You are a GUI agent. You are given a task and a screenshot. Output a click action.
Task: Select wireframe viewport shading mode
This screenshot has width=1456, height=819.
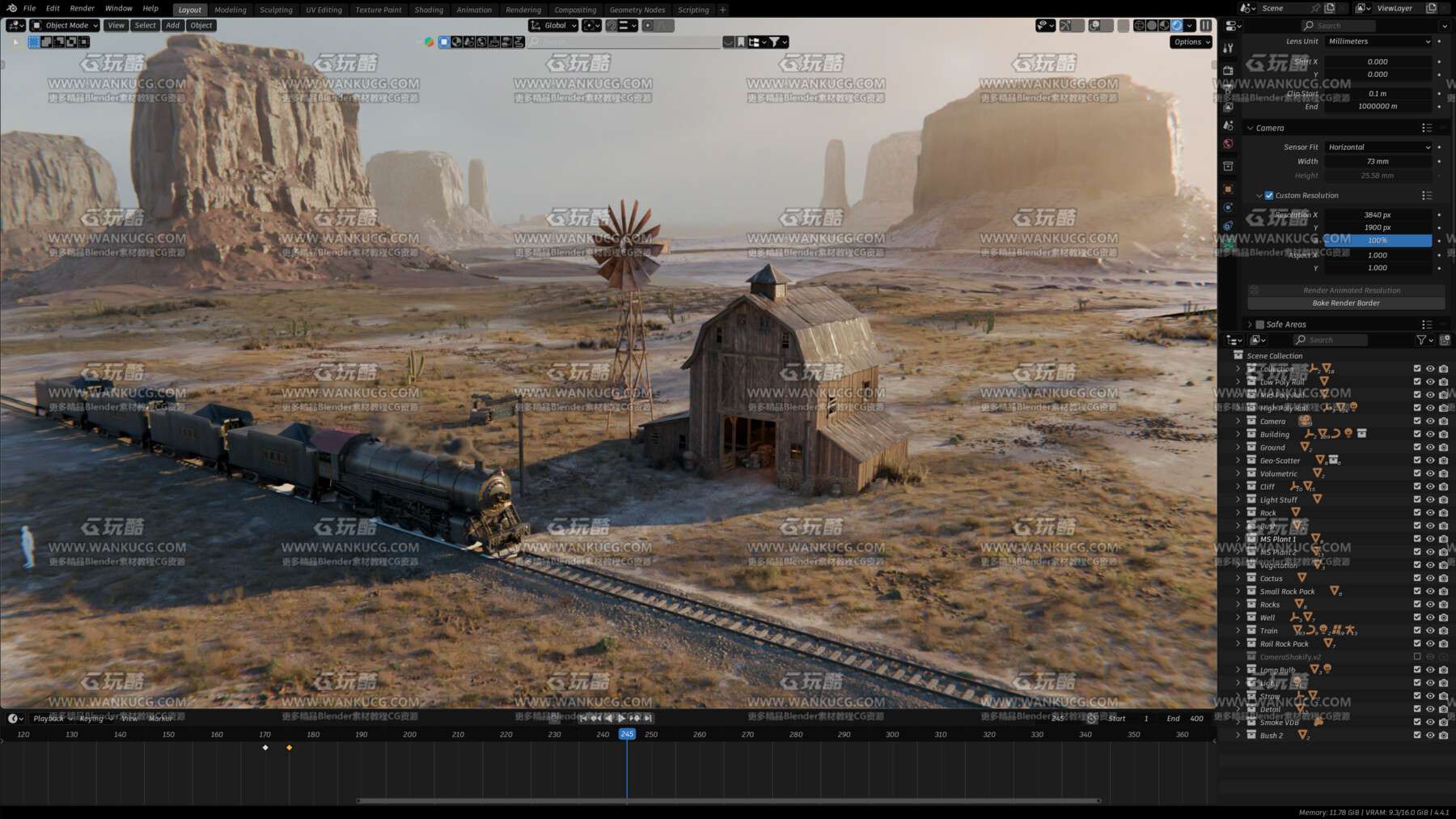pyautogui.click(x=1140, y=26)
